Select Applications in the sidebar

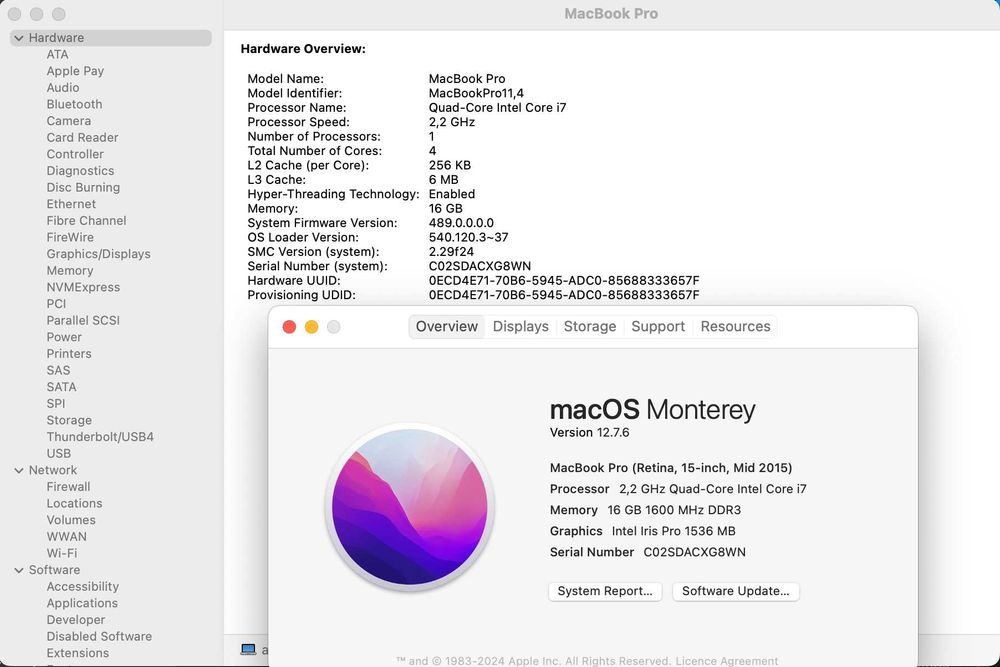click(x=82, y=603)
